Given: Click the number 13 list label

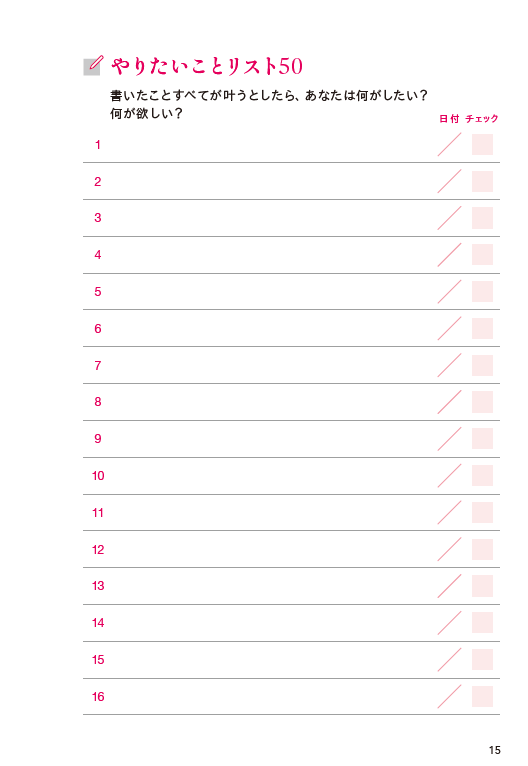Looking at the screenshot, I should [x=98, y=586].
